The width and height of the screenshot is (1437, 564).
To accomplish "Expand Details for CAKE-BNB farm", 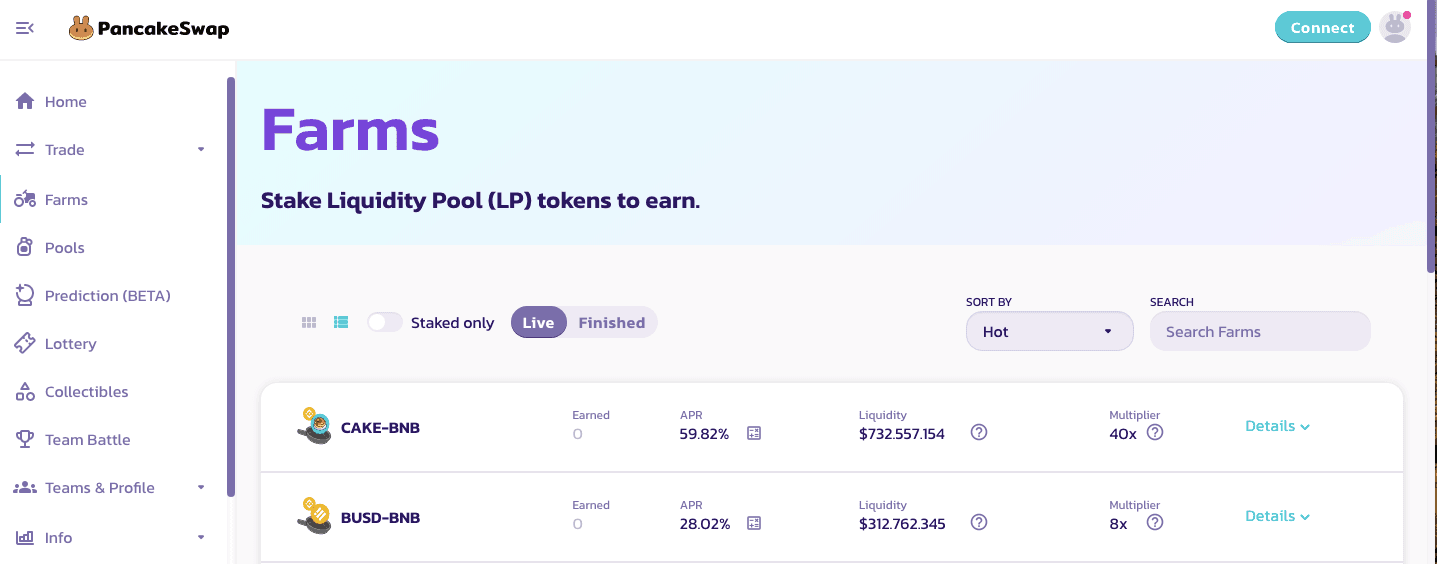I will pyautogui.click(x=1277, y=426).
